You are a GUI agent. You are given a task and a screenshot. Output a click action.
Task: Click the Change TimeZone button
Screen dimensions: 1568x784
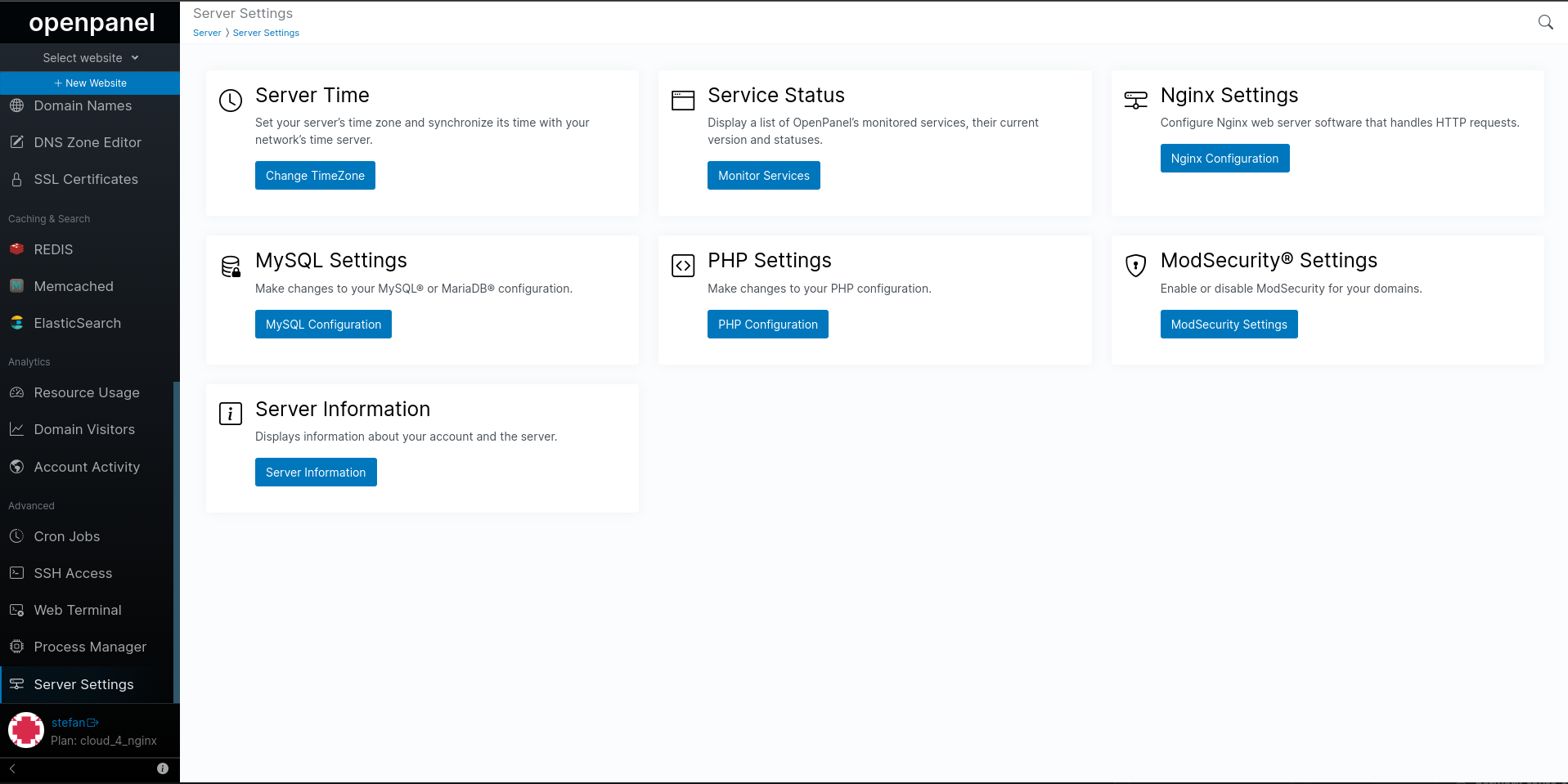(x=315, y=176)
